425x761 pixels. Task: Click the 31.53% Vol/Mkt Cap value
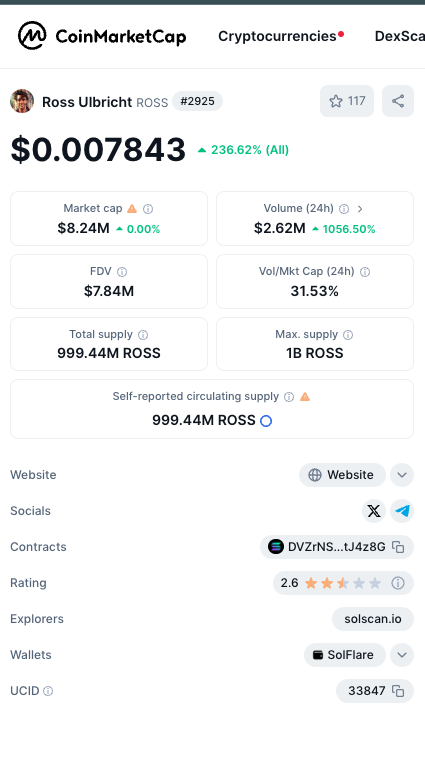314,291
